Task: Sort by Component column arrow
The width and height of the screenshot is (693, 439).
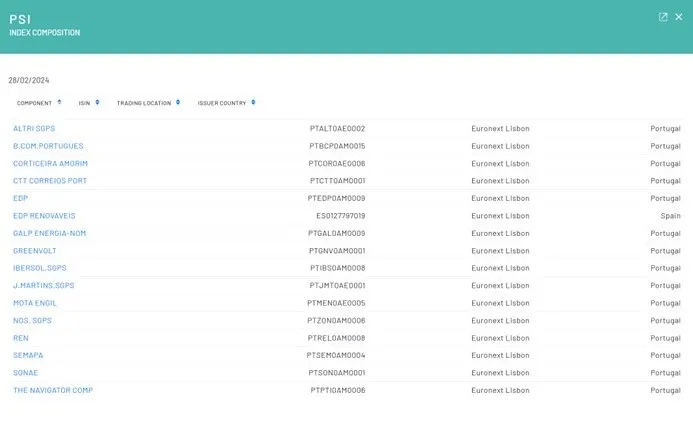Action: tap(59, 103)
